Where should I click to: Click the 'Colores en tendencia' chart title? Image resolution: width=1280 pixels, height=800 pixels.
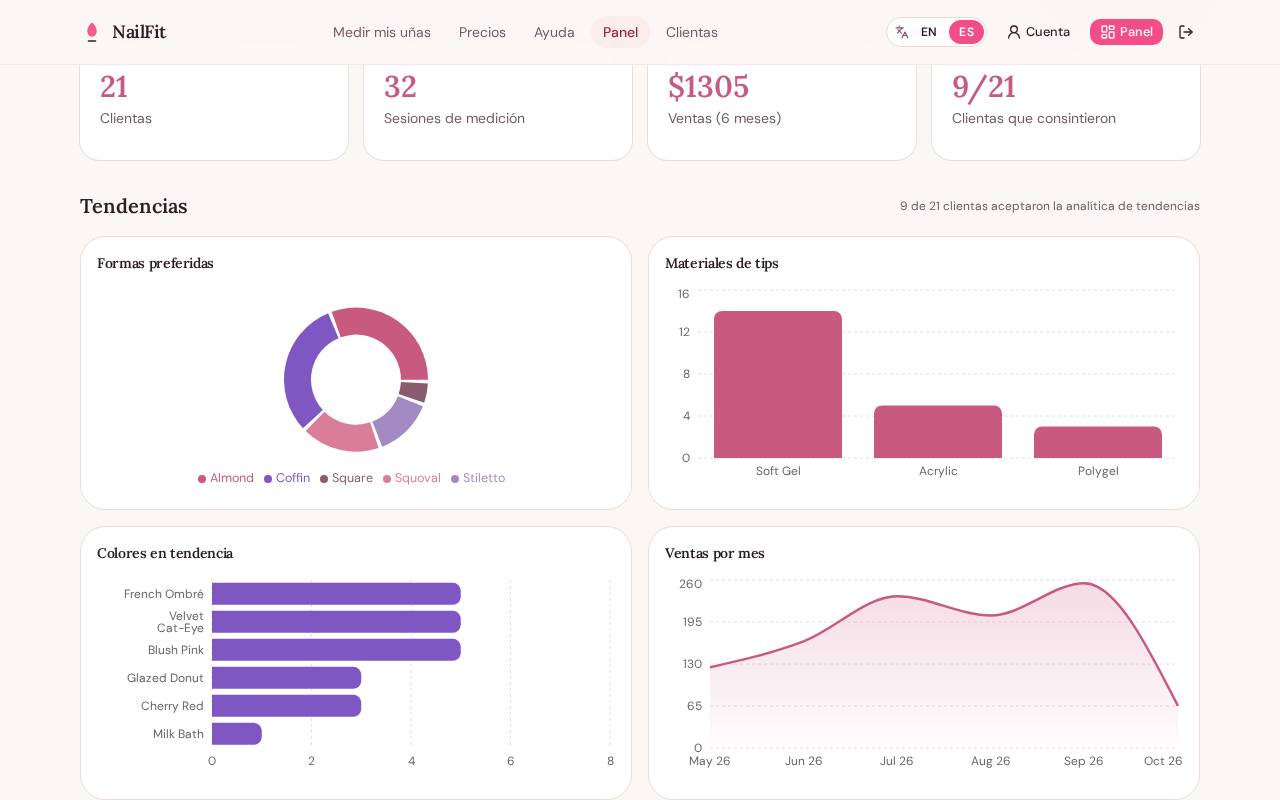165,553
